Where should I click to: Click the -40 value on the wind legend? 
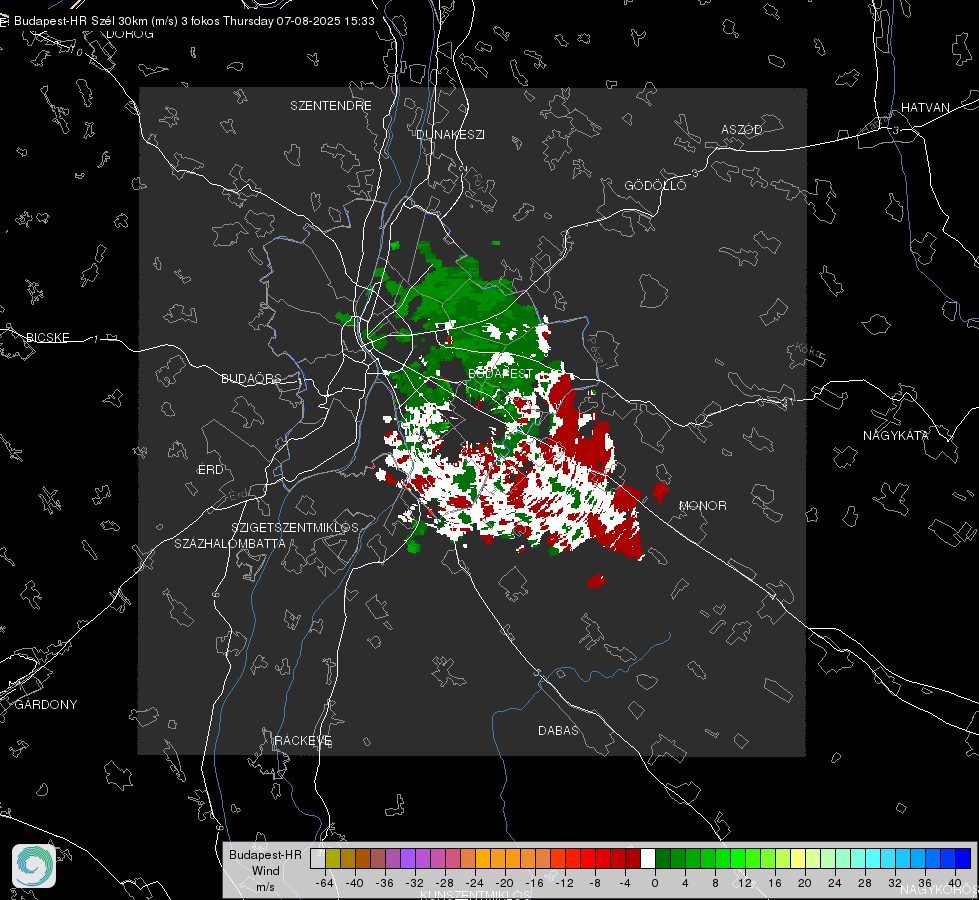[x=355, y=883]
